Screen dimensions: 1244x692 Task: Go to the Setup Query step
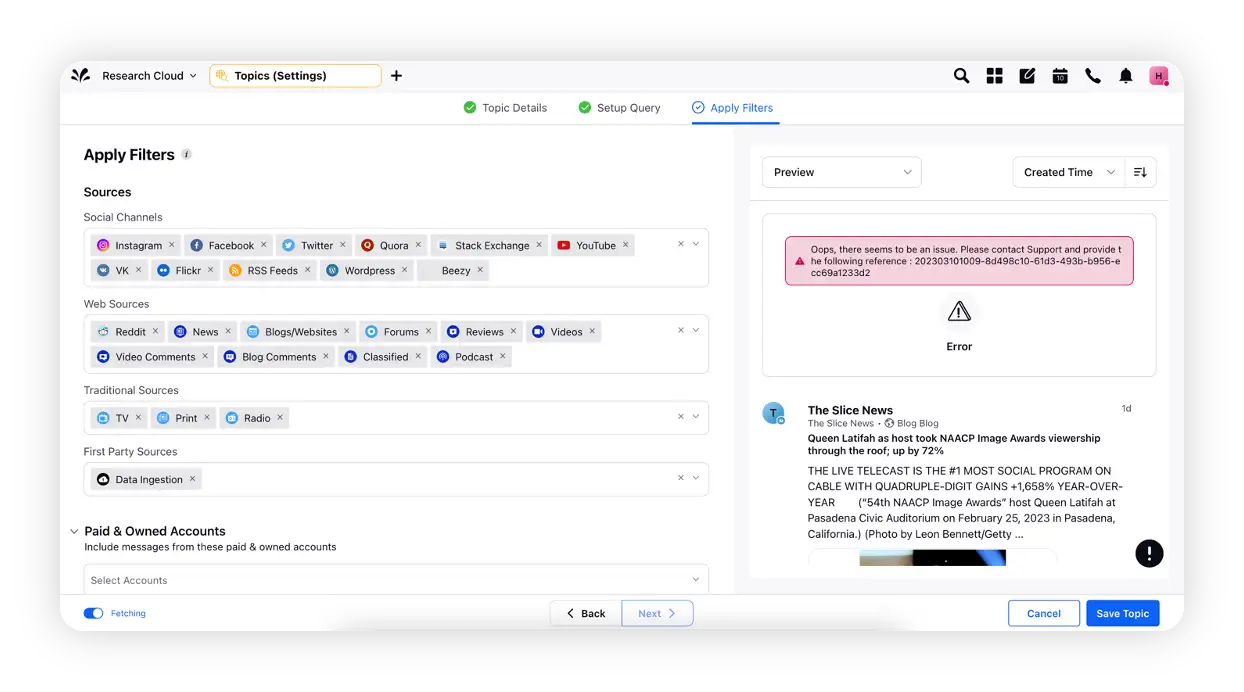(x=619, y=108)
